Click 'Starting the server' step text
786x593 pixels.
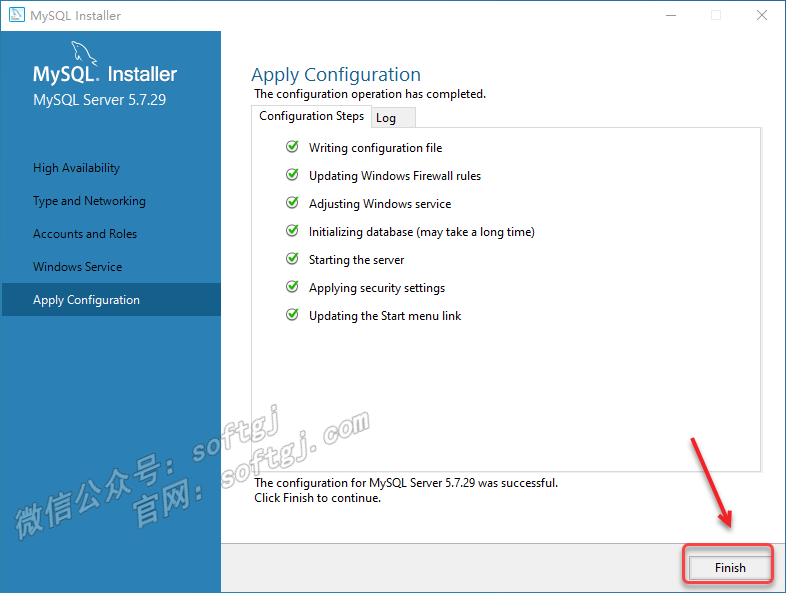coord(356,260)
